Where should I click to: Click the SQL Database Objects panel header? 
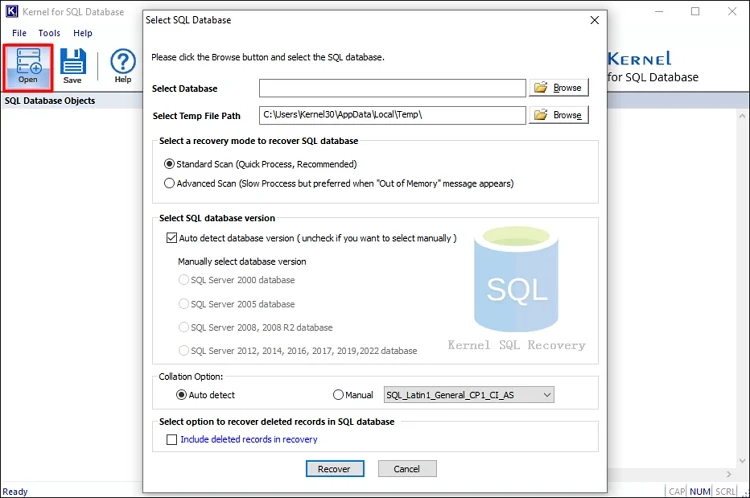(50, 101)
